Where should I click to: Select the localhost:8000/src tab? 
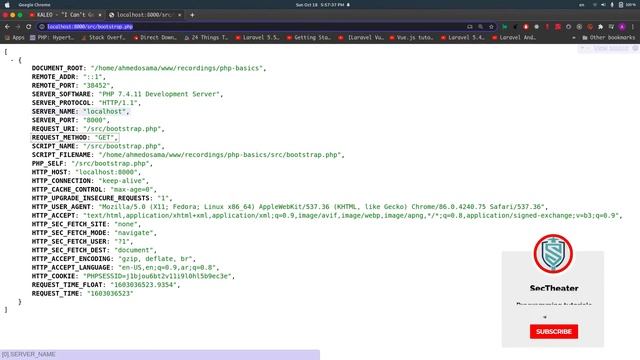tap(144, 15)
